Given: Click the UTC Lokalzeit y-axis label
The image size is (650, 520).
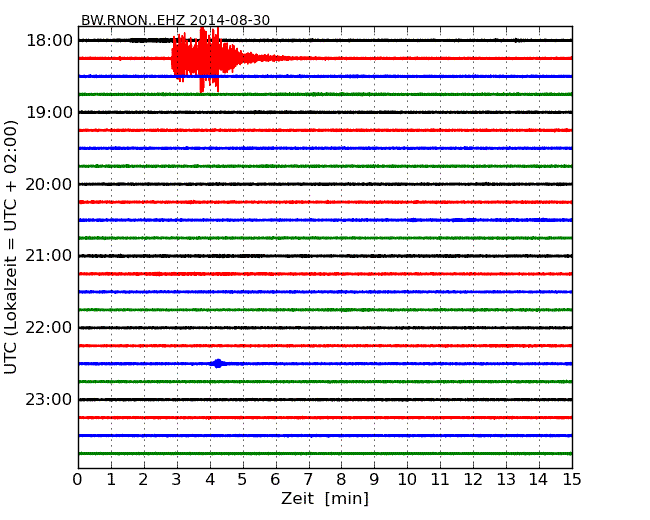Looking at the screenshot, I should pyautogui.click(x=11, y=247).
